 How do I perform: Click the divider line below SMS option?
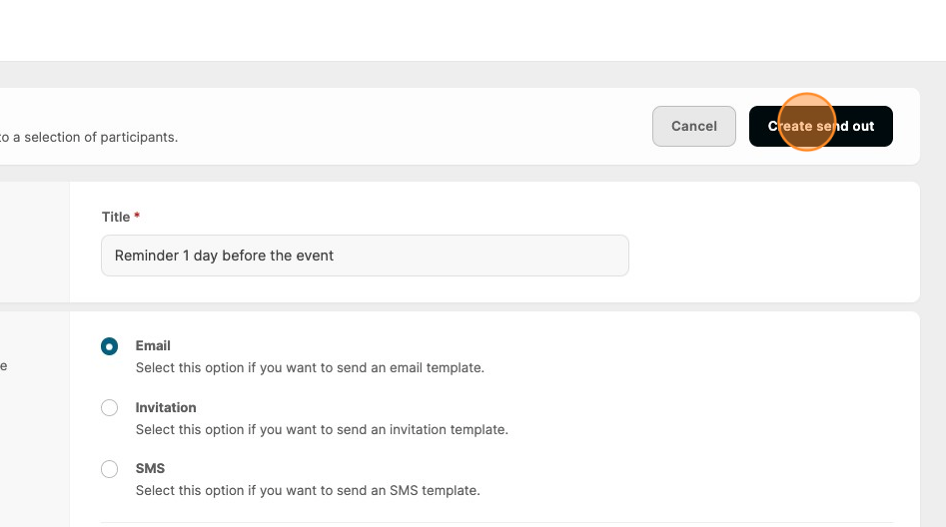click(498, 522)
